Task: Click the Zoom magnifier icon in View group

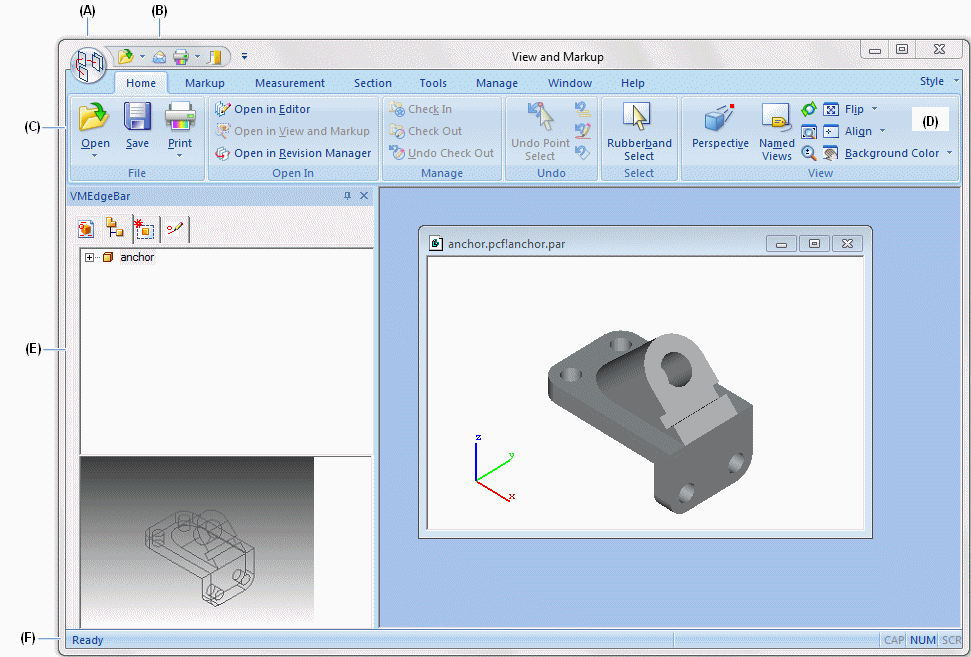Action: point(810,153)
